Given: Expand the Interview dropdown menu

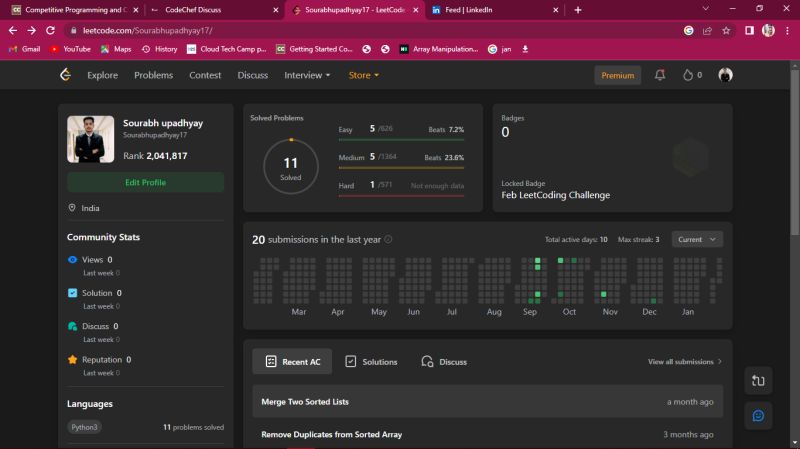Looking at the screenshot, I should coord(307,75).
